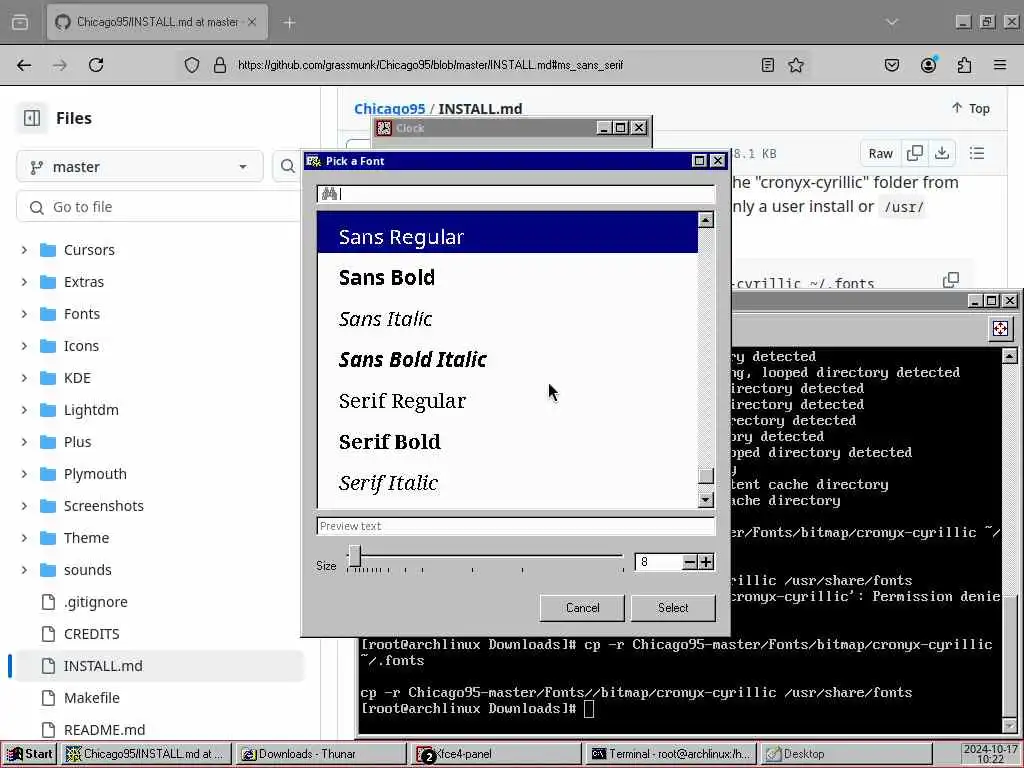Expand the KDE folder
This screenshot has width=1024, height=768.
pos(24,378)
